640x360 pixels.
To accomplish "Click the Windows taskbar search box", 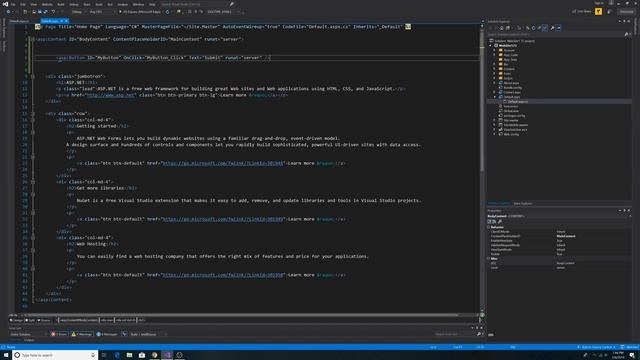I will (x=55, y=355).
